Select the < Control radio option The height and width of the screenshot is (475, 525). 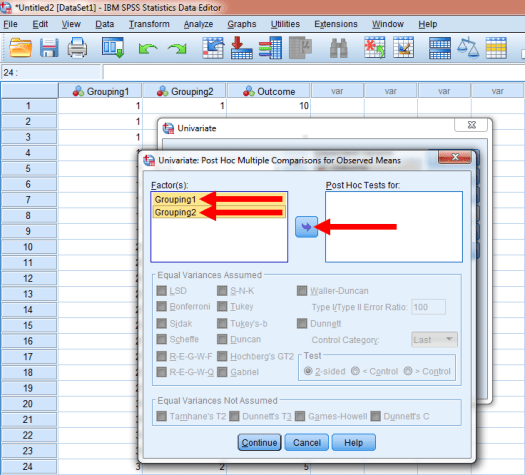(355, 371)
